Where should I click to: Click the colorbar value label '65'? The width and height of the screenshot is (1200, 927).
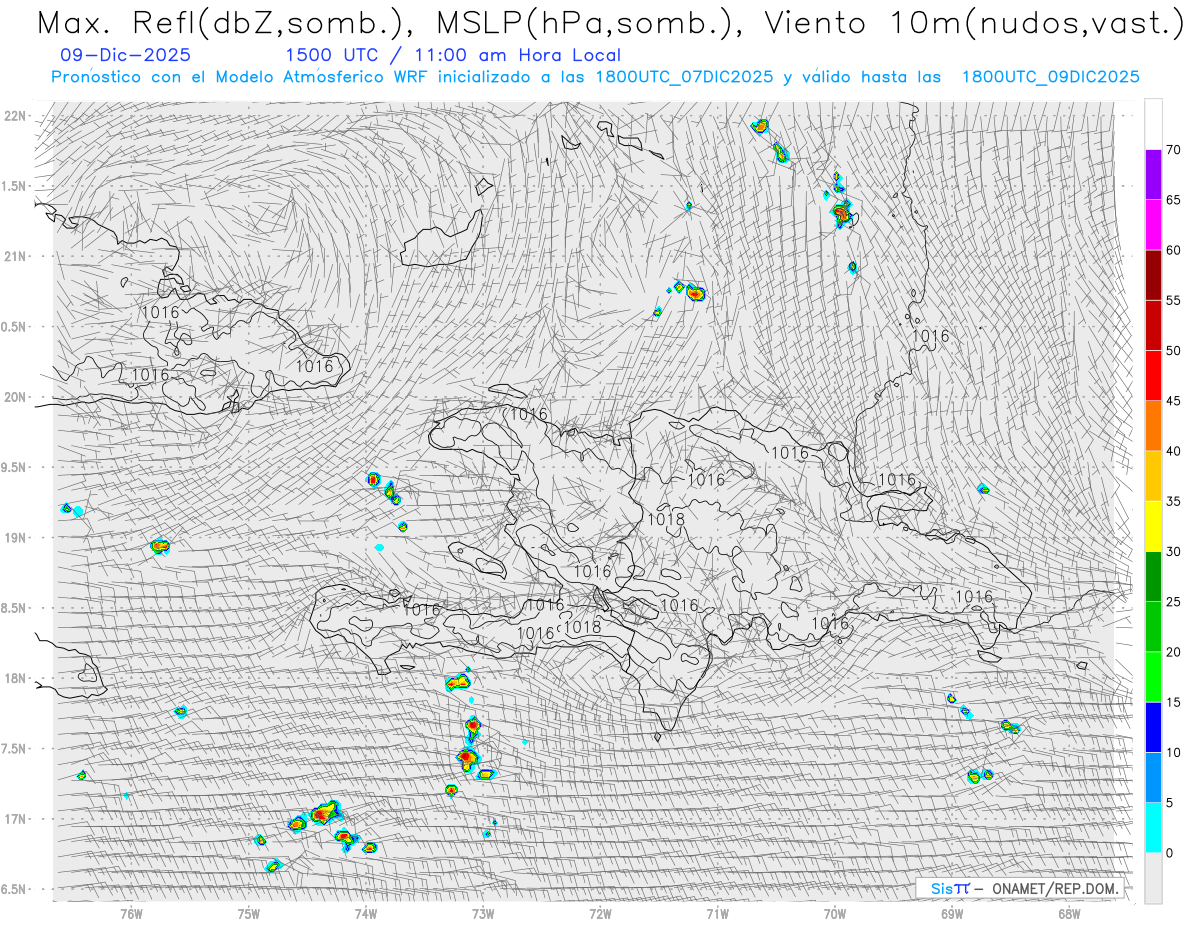pos(1173,200)
